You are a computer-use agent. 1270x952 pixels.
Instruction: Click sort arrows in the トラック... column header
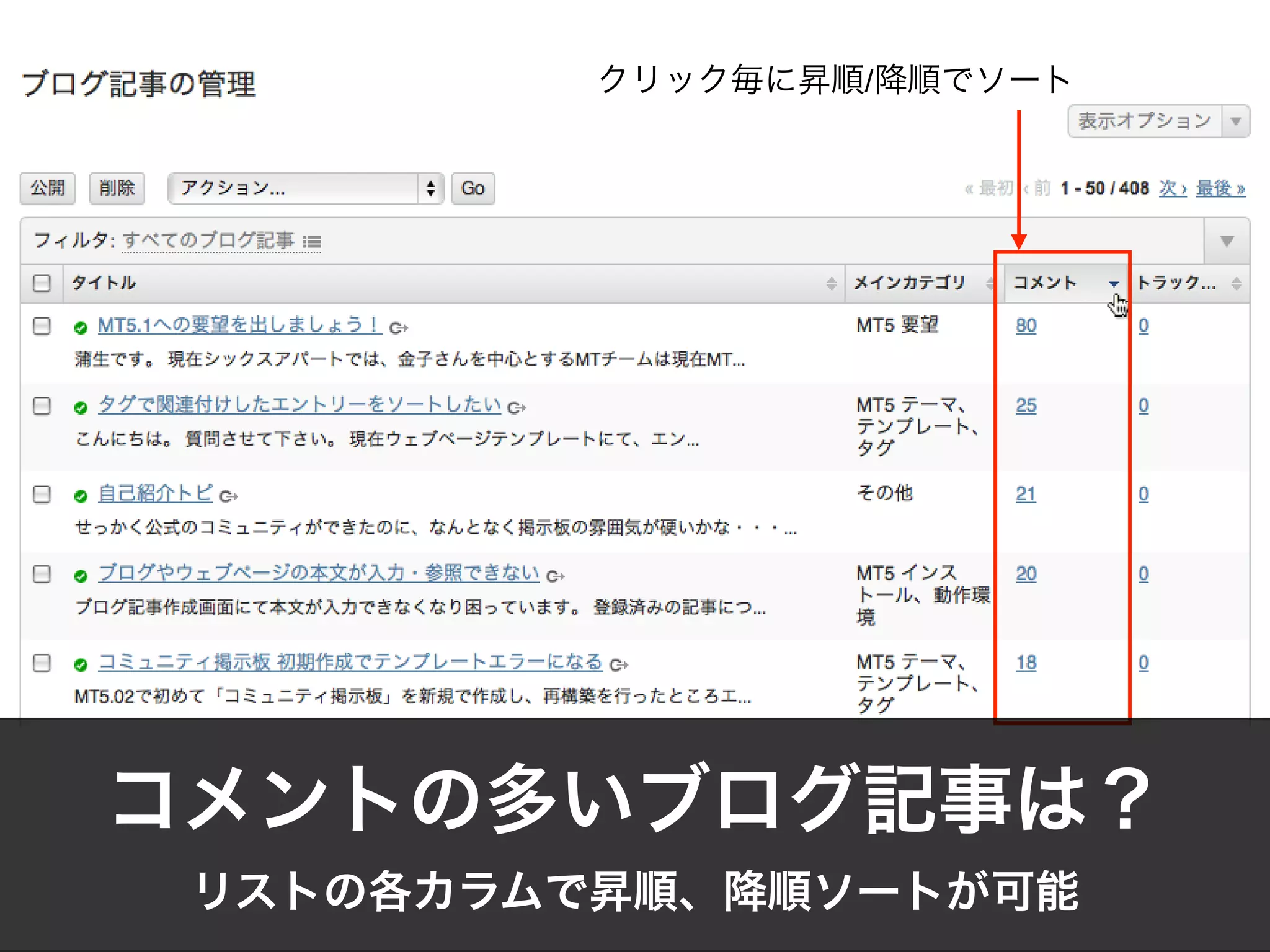tap(1236, 284)
